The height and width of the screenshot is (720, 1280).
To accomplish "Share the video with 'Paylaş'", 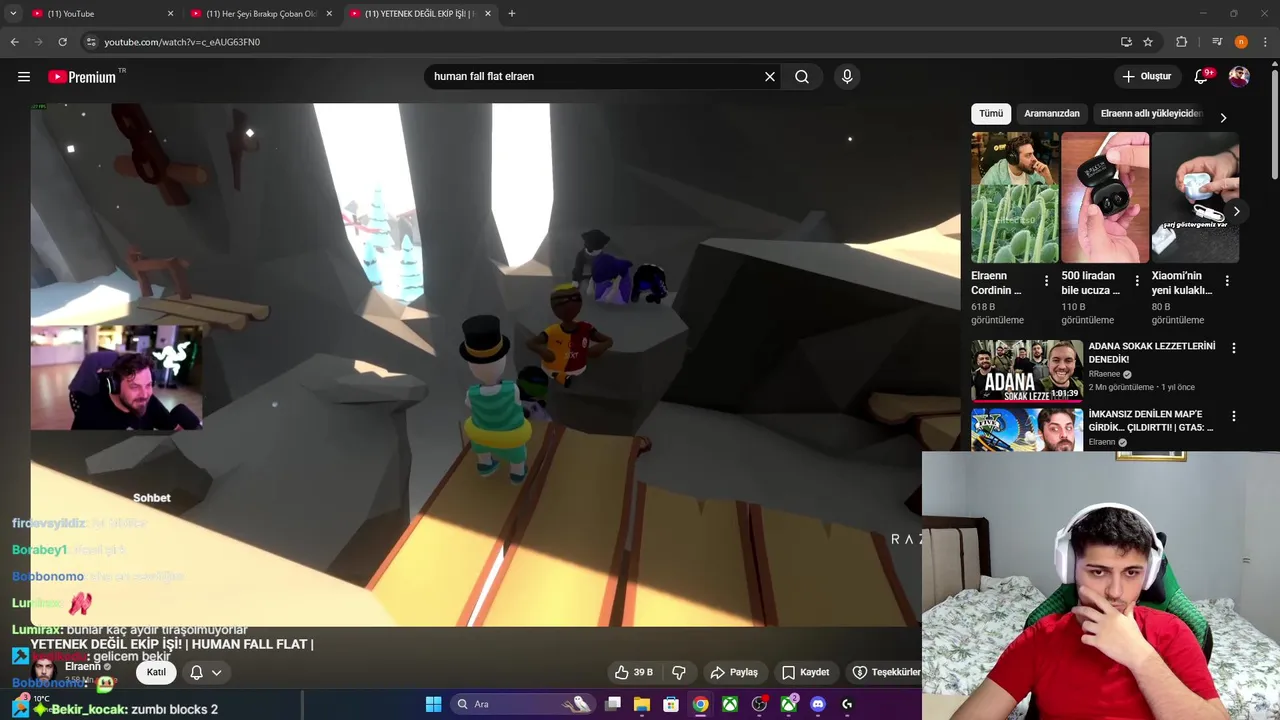I will [734, 672].
